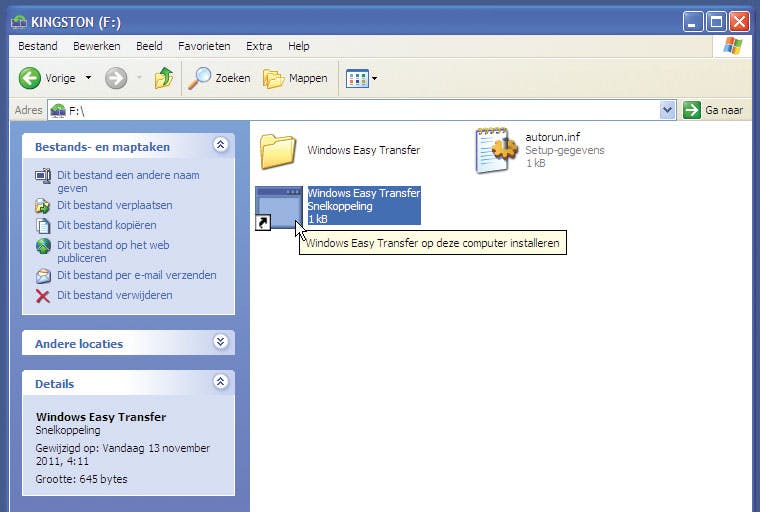Close the KINGSTON window
This screenshot has width=760, height=512.
(x=739, y=22)
